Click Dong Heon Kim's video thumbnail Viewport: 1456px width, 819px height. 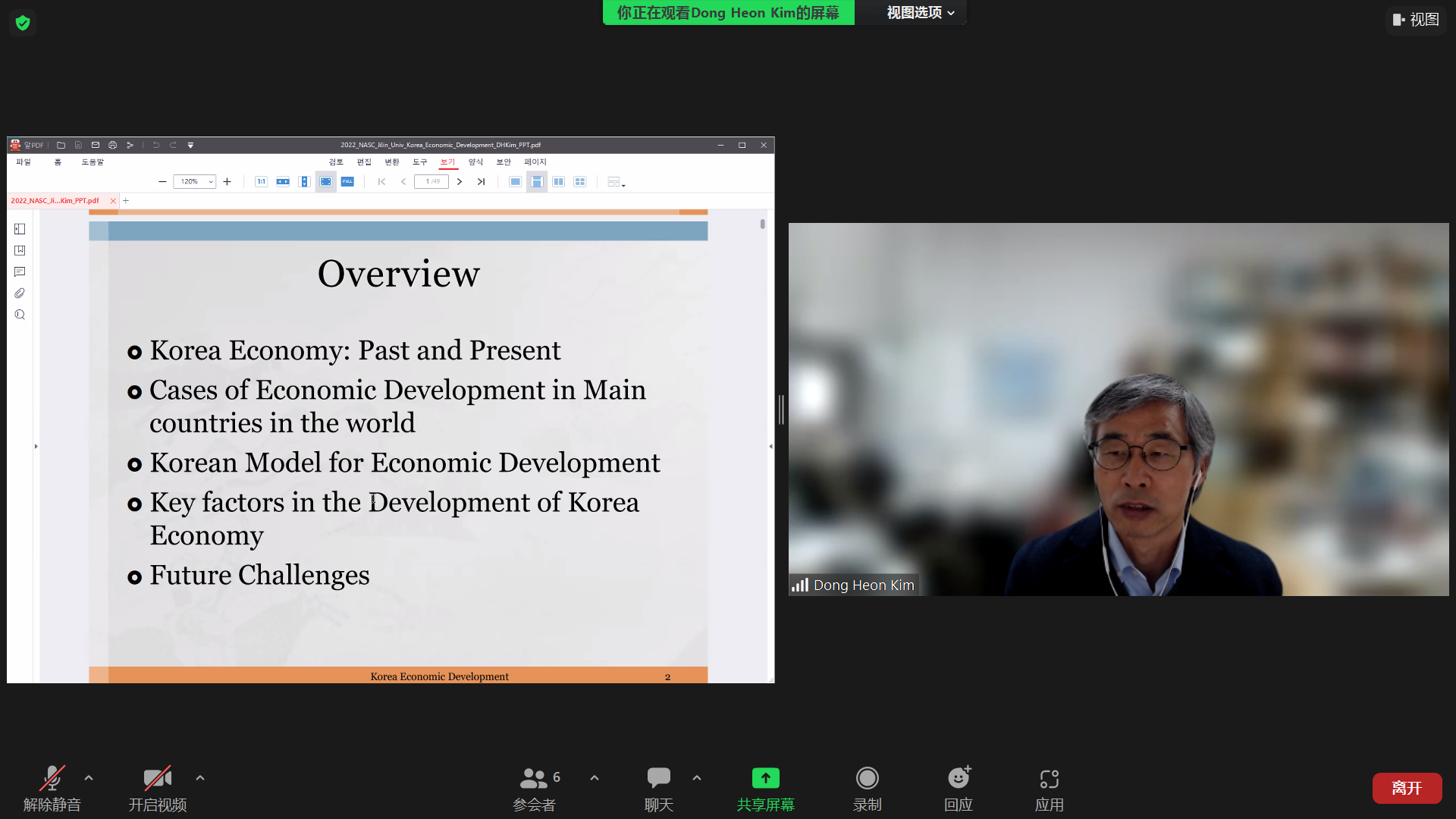1118,409
